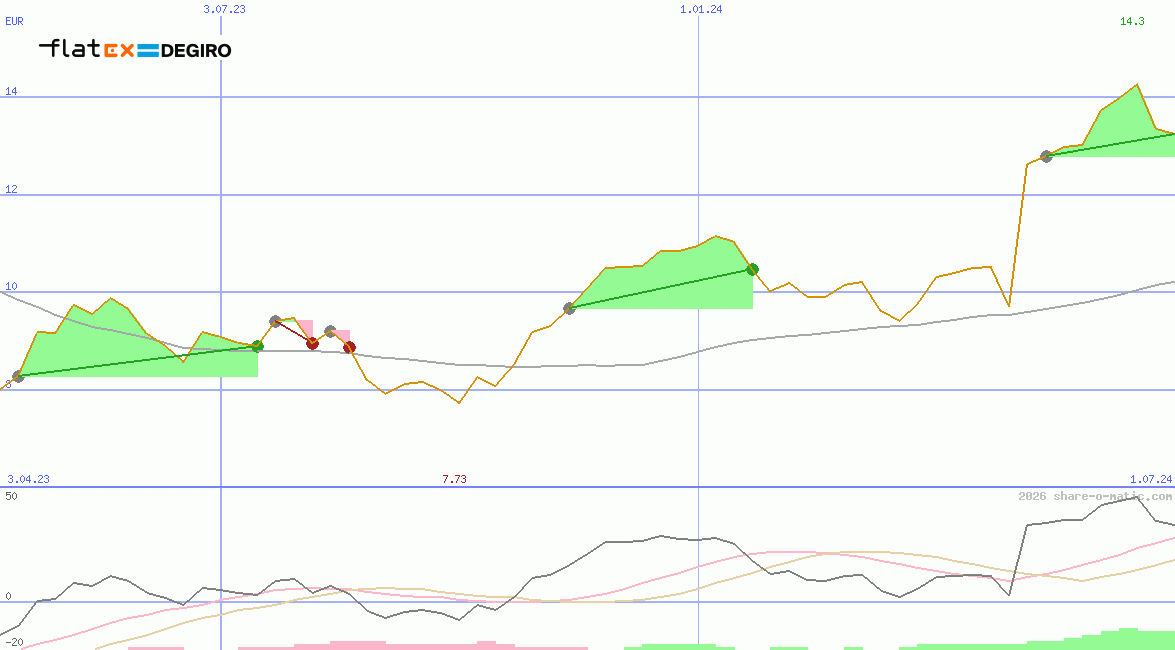Select gray entry marker of the last green trade
The width and height of the screenshot is (1175, 650).
[1046, 156]
